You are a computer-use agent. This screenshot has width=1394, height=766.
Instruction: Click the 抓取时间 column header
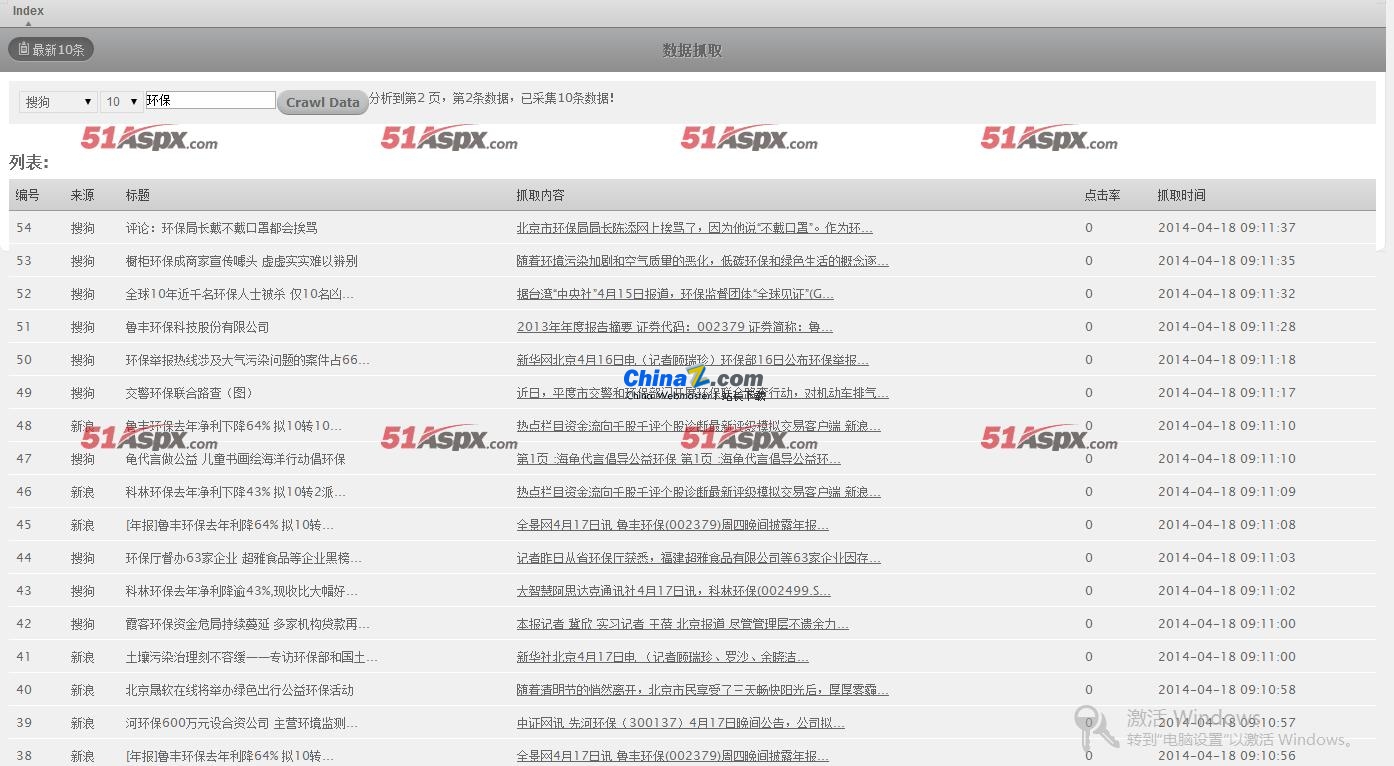coord(1181,195)
